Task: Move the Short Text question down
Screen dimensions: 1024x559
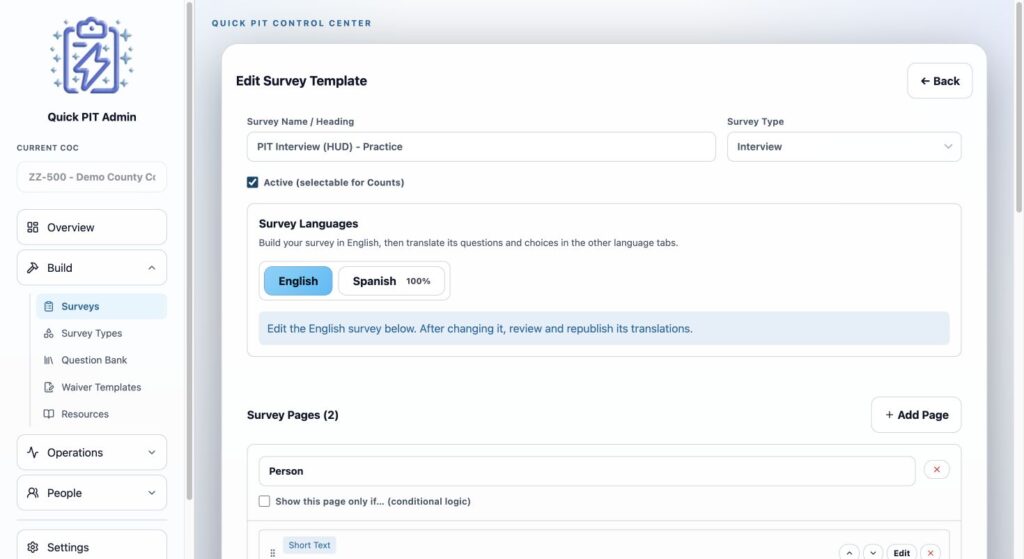Action: tap(873, 552)
